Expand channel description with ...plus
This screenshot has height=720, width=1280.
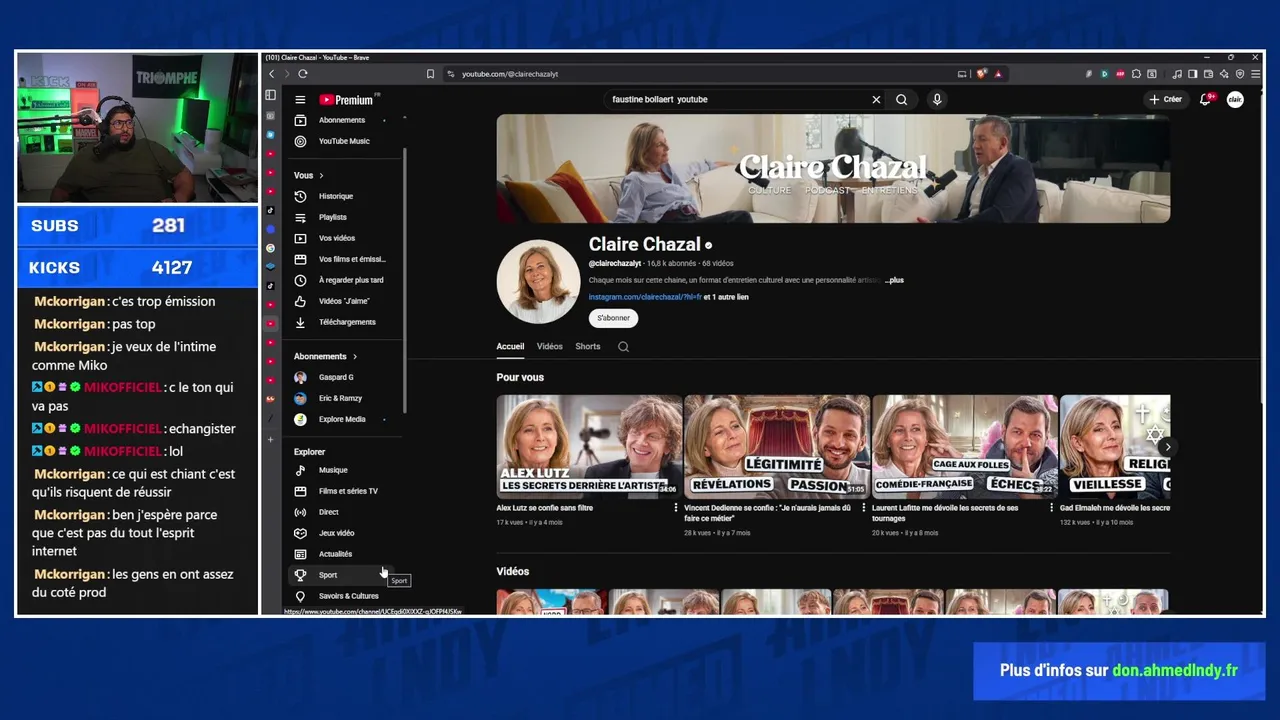click(x=894, y=280)
